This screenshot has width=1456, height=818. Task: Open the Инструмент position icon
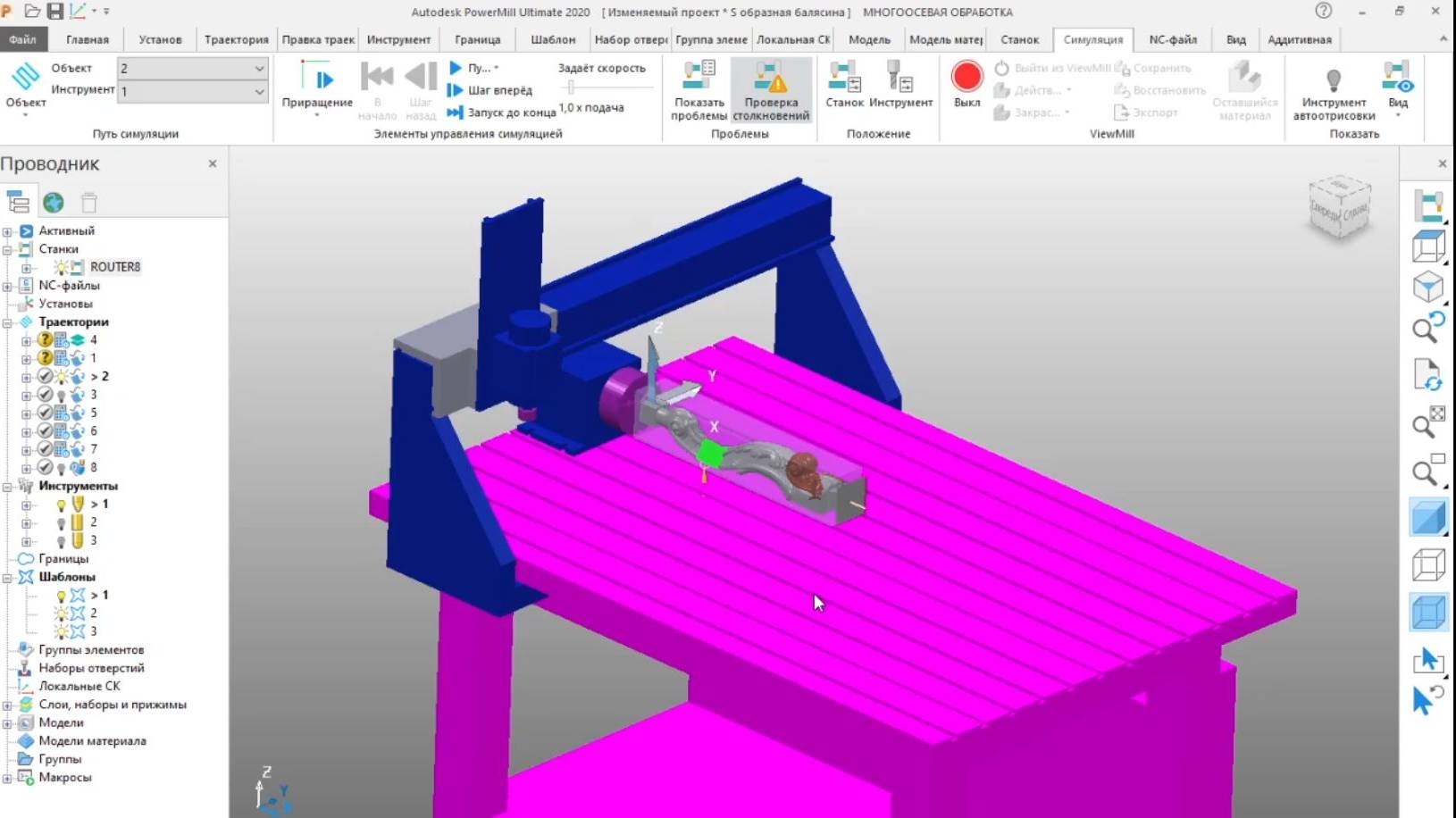pos(900,77)
